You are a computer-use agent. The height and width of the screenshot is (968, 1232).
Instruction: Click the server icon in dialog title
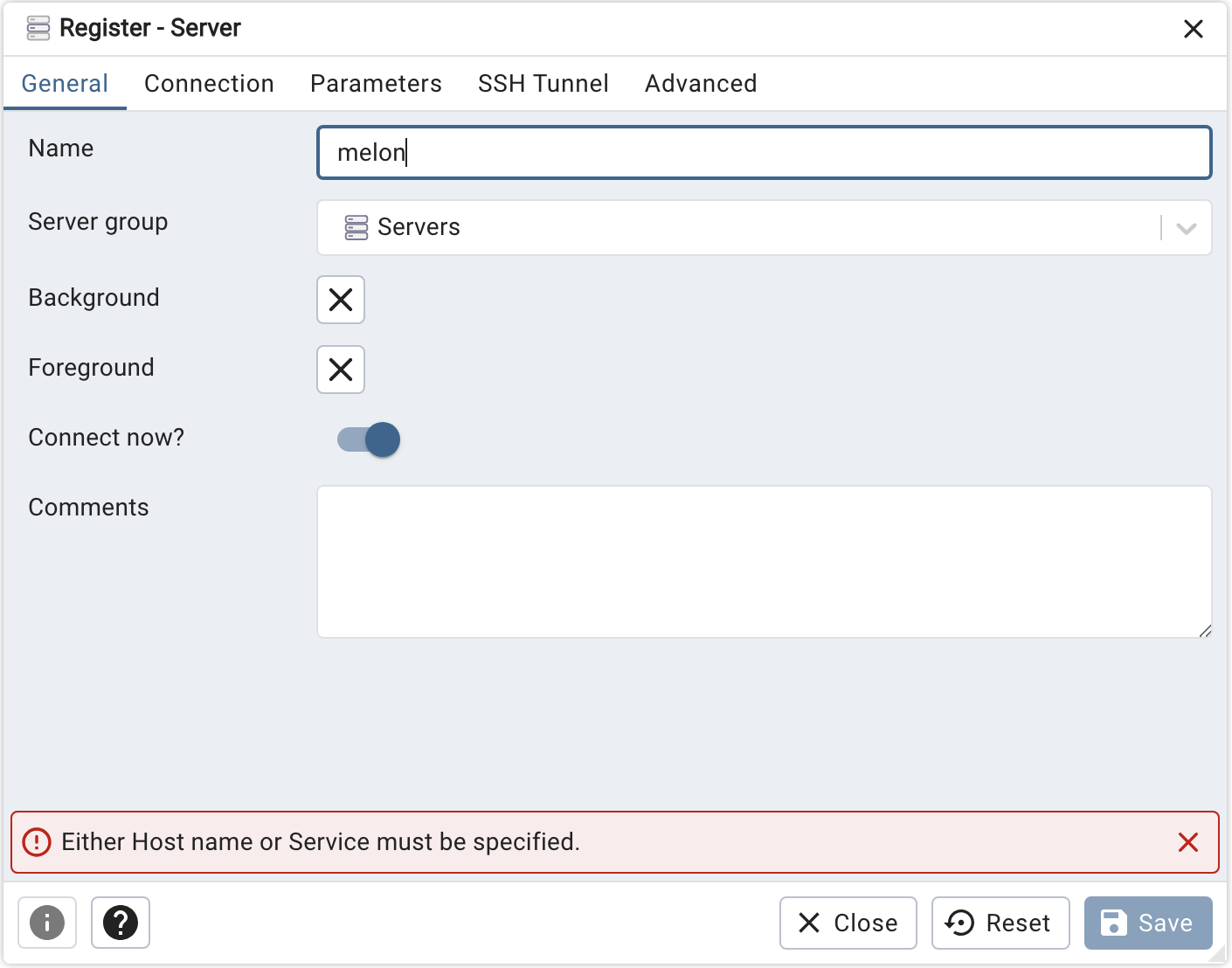(38, 28)
